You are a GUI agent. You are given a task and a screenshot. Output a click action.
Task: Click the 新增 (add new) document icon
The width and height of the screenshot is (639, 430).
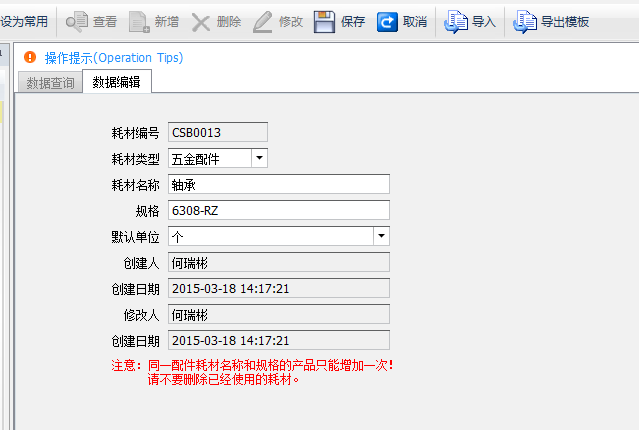point(139,22)
